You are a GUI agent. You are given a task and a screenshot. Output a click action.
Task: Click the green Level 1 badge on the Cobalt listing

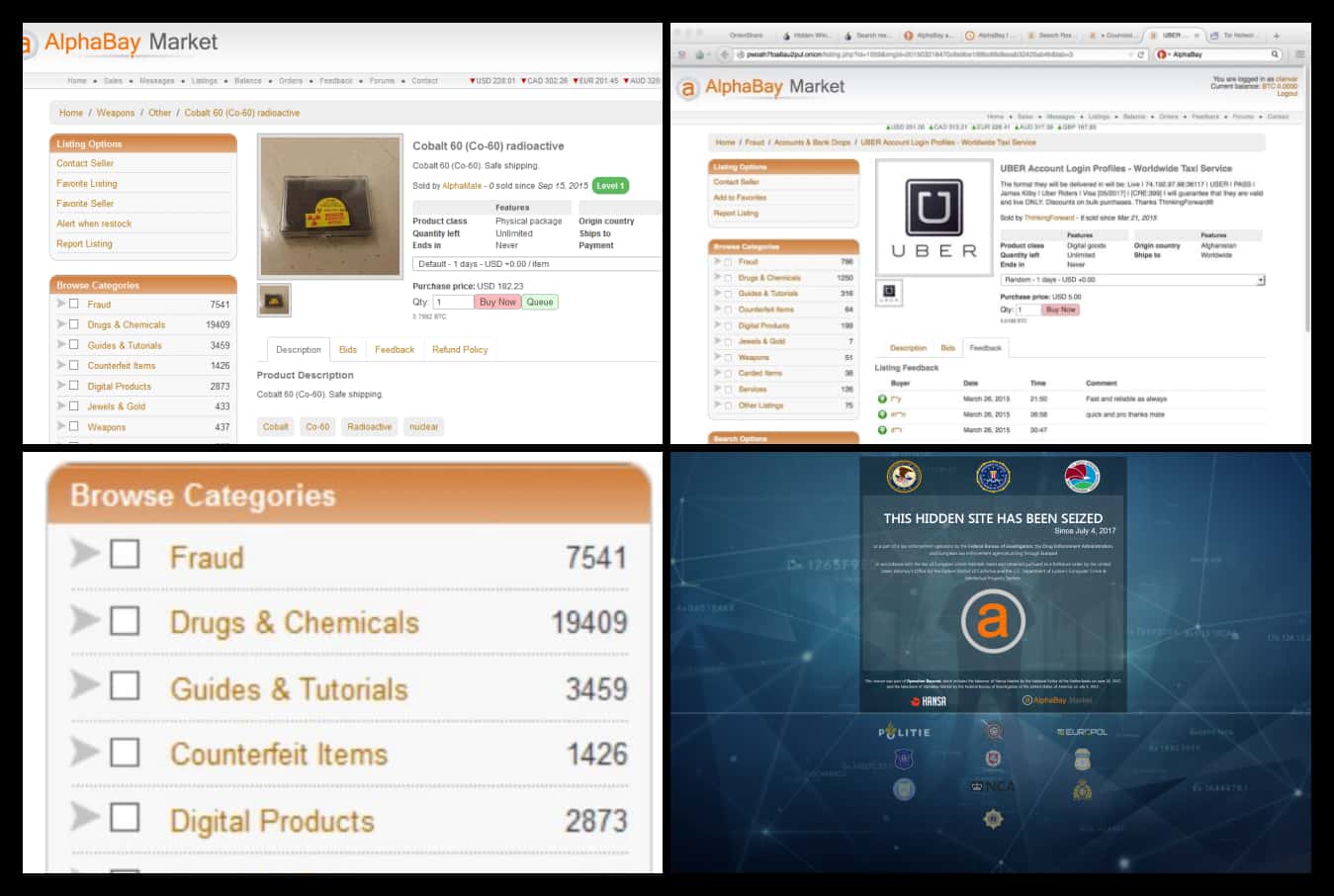point(610,185)
